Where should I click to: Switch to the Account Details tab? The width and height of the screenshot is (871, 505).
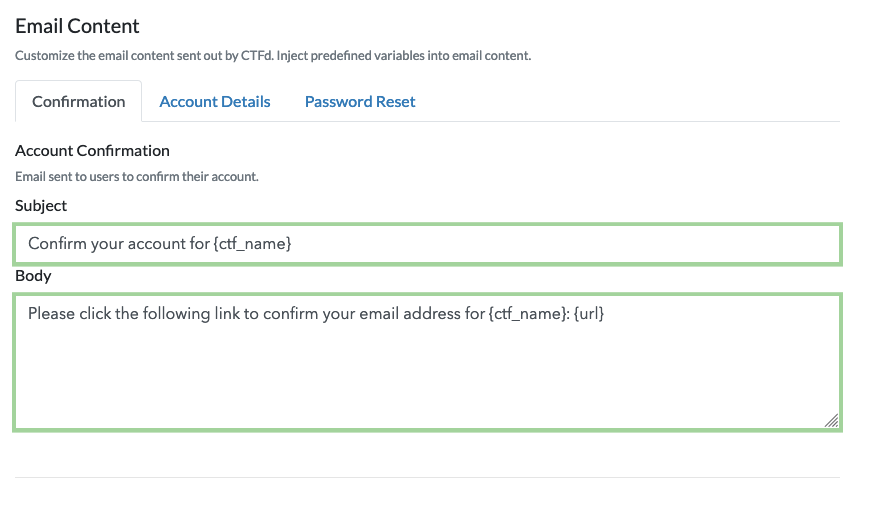[215, 101]
